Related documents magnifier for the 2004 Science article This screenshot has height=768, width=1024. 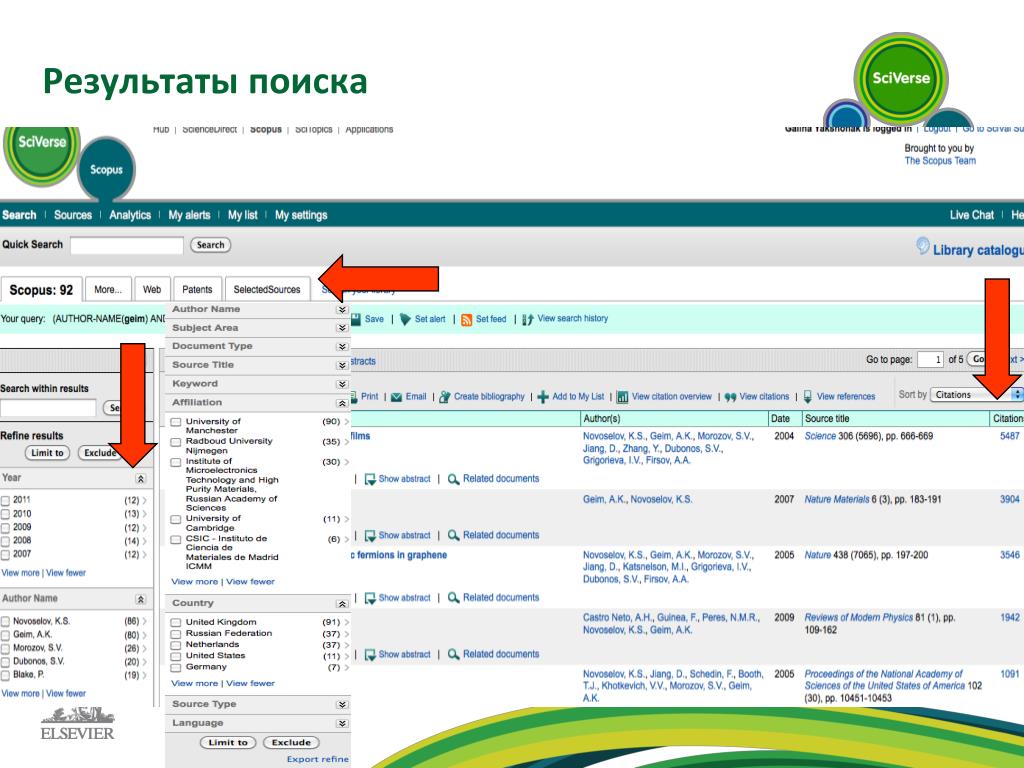453,479
